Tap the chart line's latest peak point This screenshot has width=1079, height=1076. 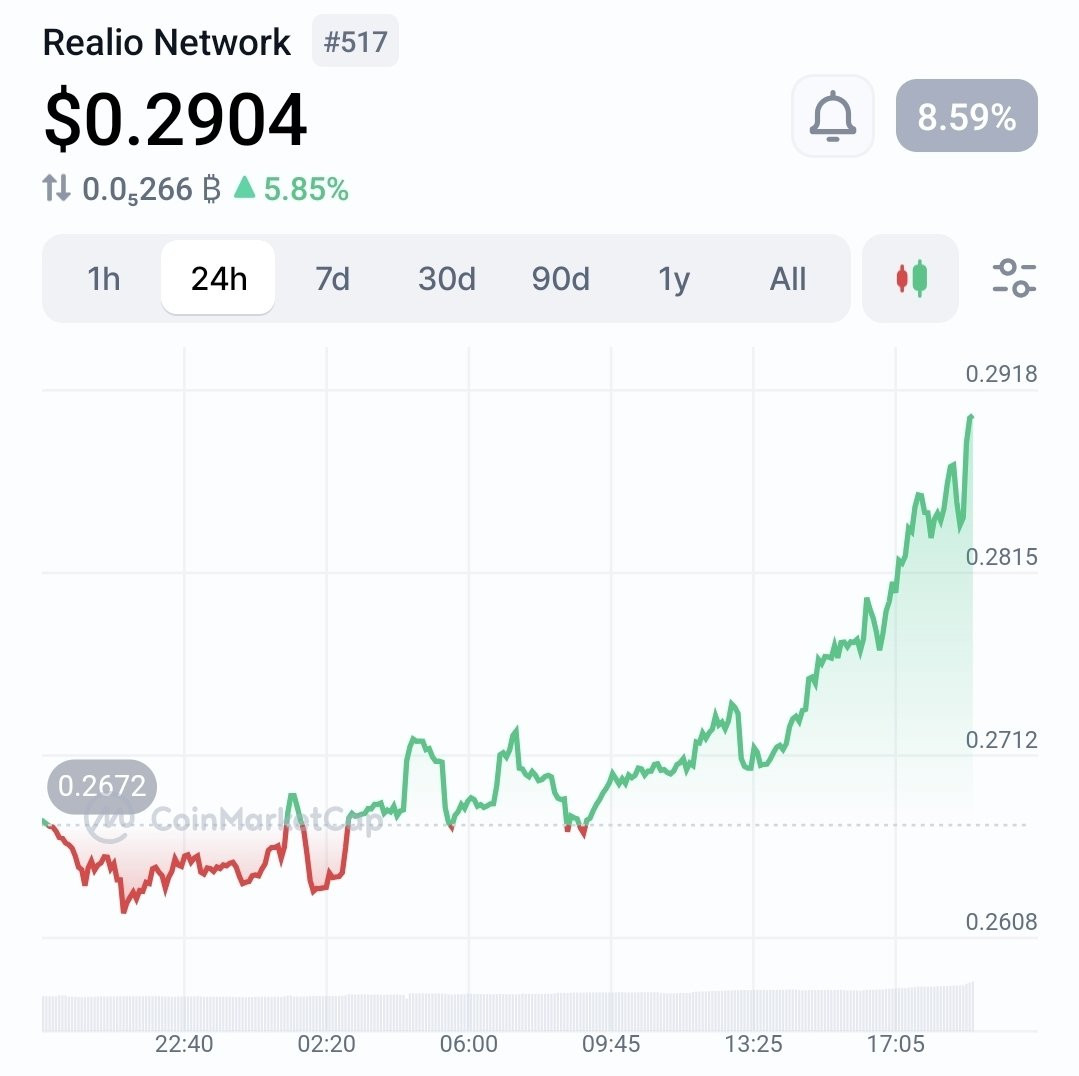pos(971,416)
